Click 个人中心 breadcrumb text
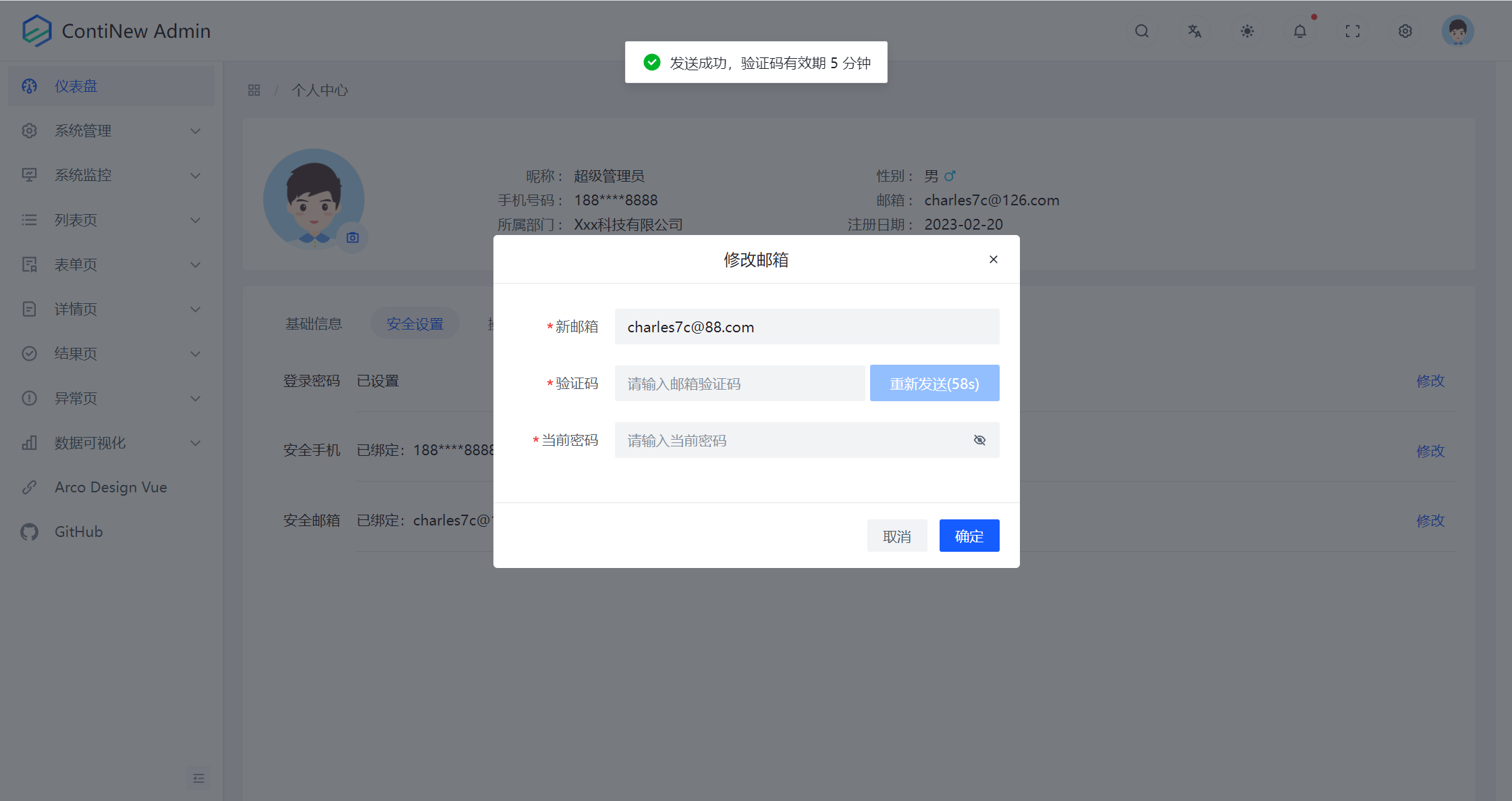The height and width of the screenshot is (801, 1512). pyautogui.click(x=320, y=90)
